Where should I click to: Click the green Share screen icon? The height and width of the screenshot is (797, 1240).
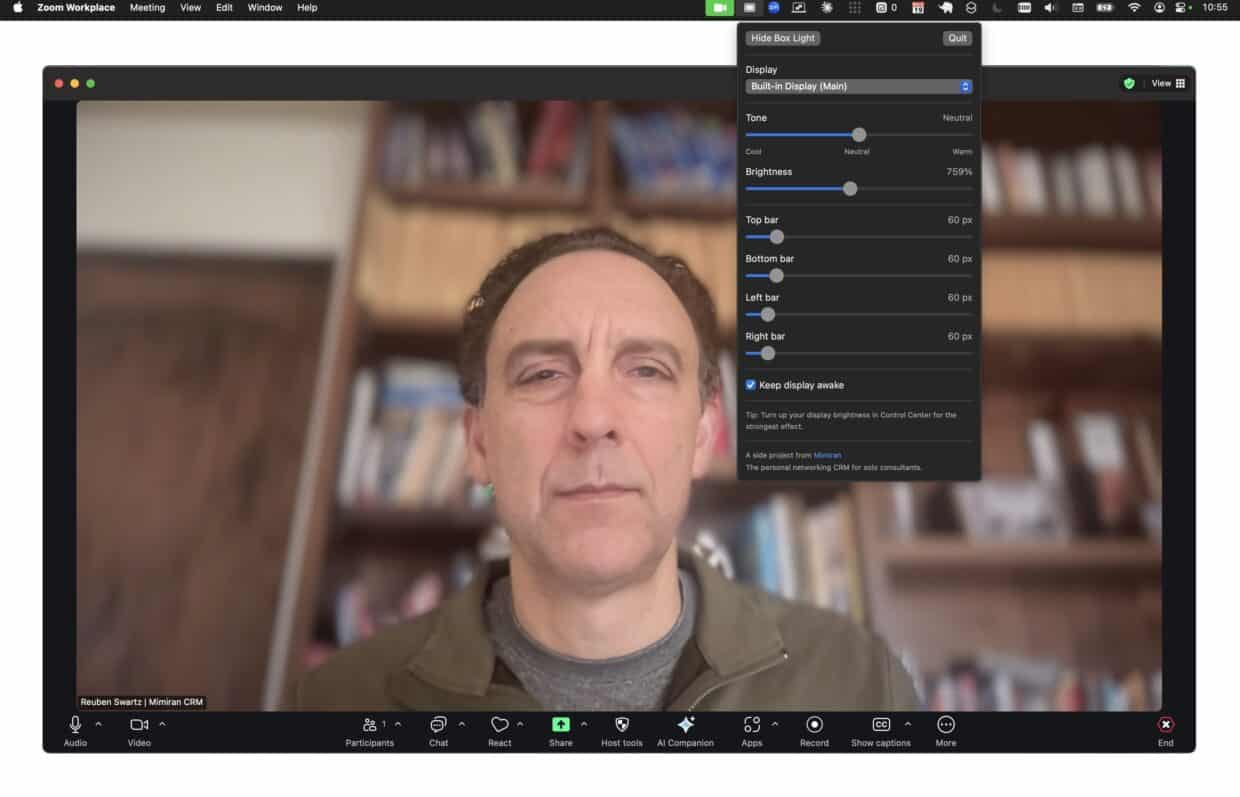point(561,725)
